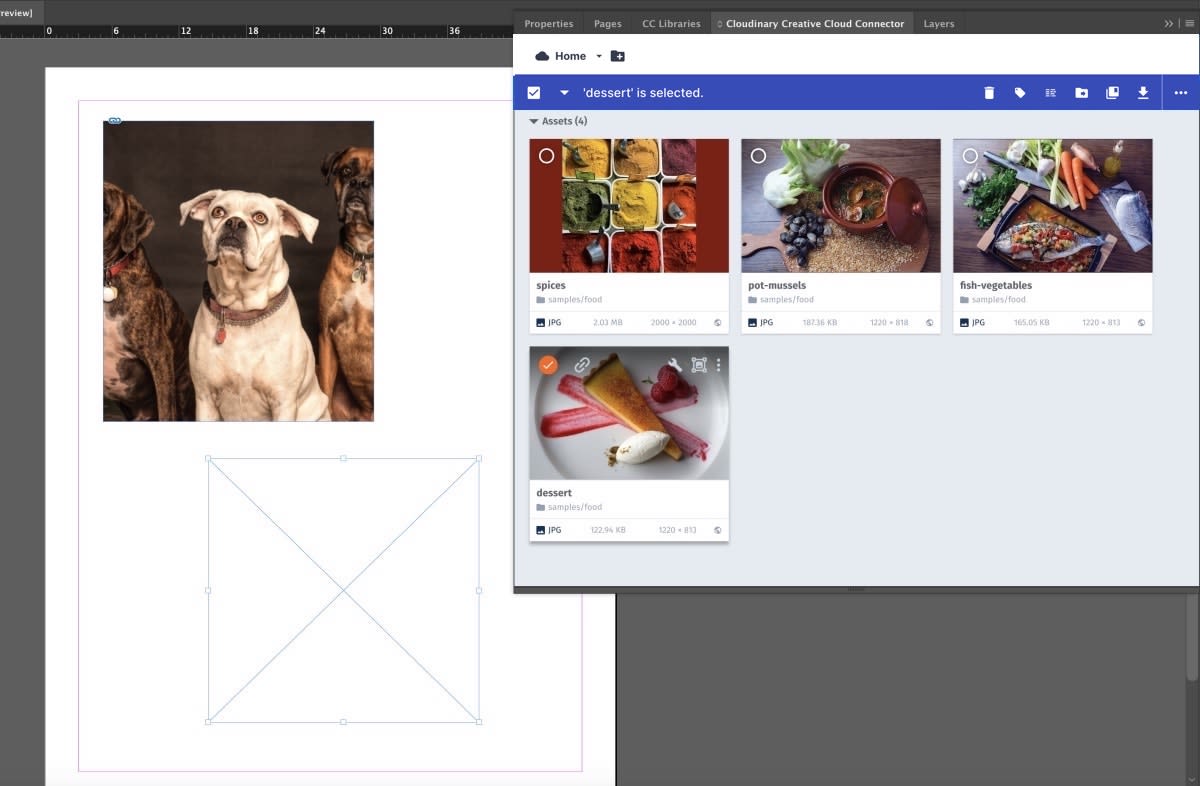This screenshot has width=1200, height=786.
Task: Collapse the Assets (4) section
Action: point(534,121)
